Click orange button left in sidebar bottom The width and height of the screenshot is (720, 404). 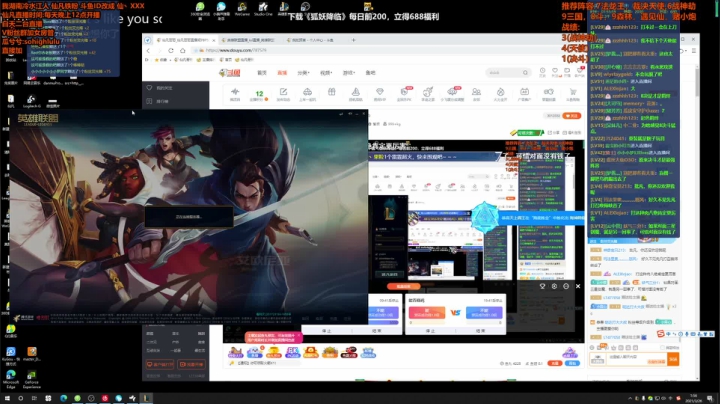[x=159, y=365]
